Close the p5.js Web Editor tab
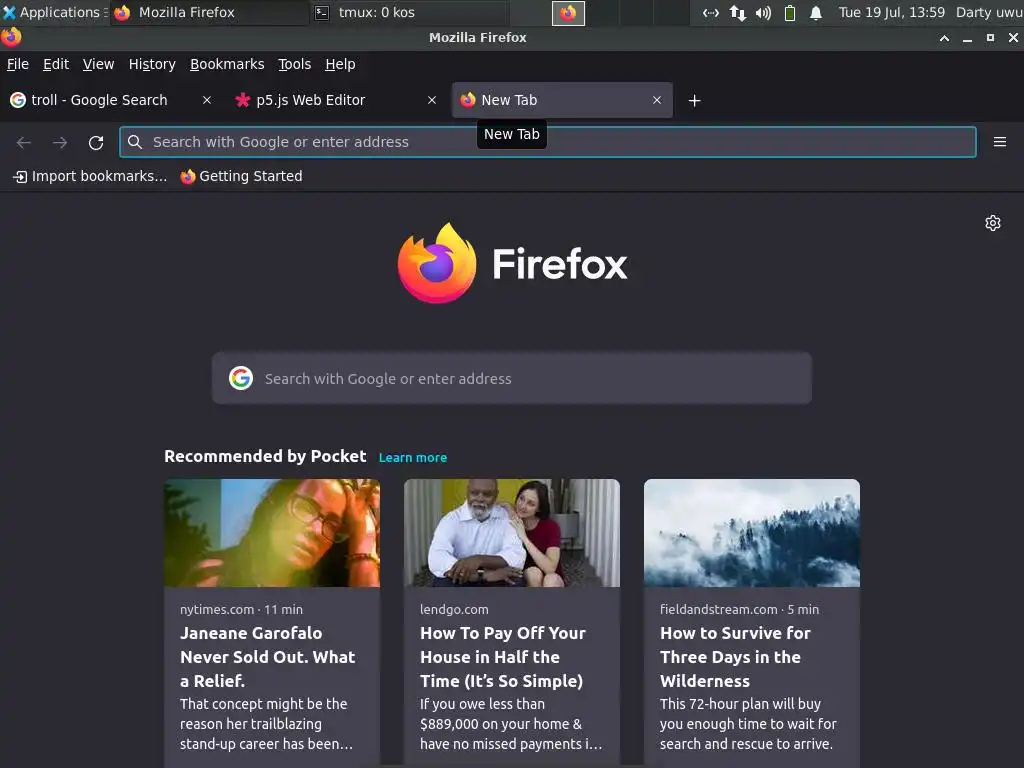The width and height of the screenshot is (1024, 768). 432,100
